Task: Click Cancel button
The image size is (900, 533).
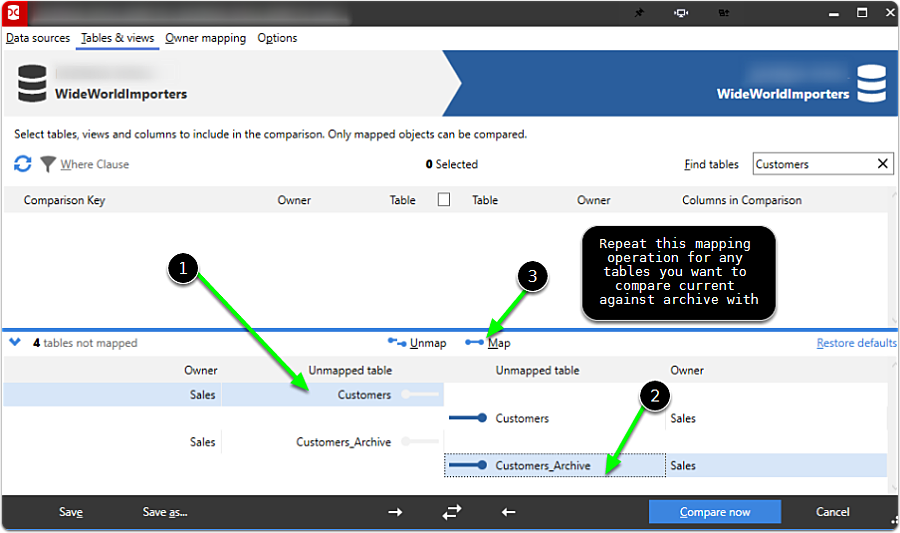Action: point(832,512)
